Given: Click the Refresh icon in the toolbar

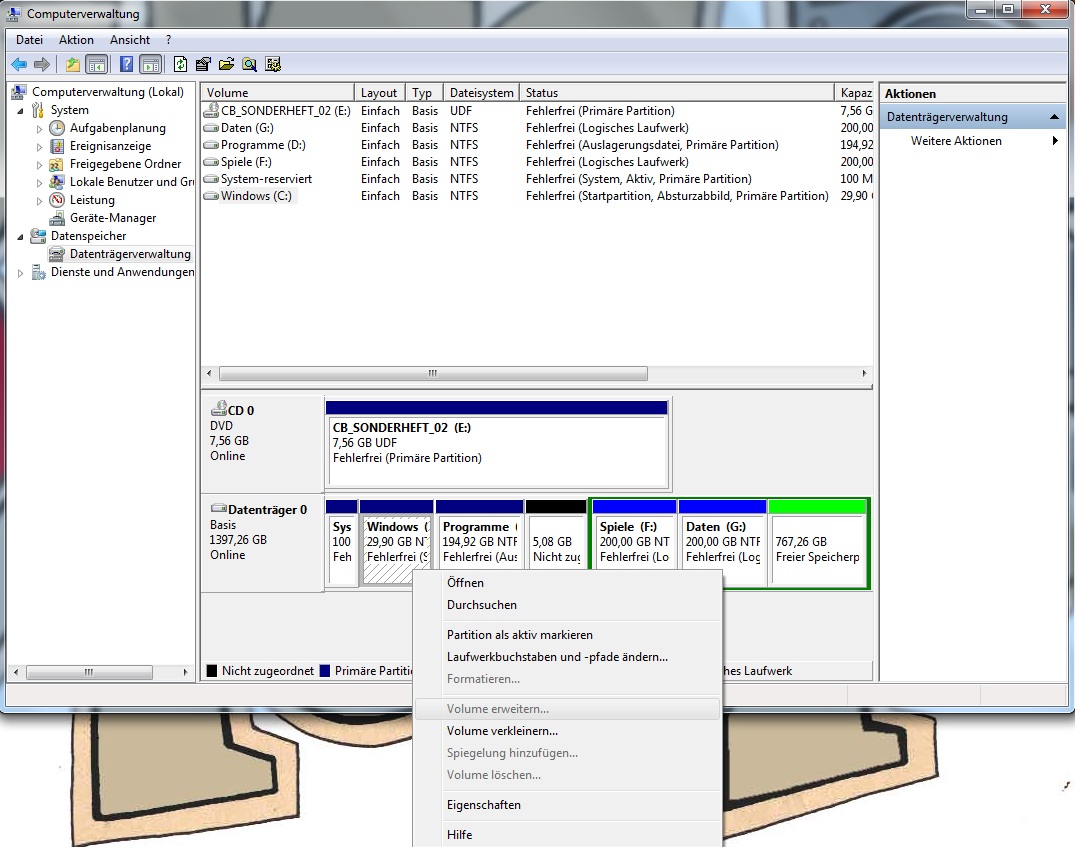Looking at the screenshot, I should coord(180,65).
